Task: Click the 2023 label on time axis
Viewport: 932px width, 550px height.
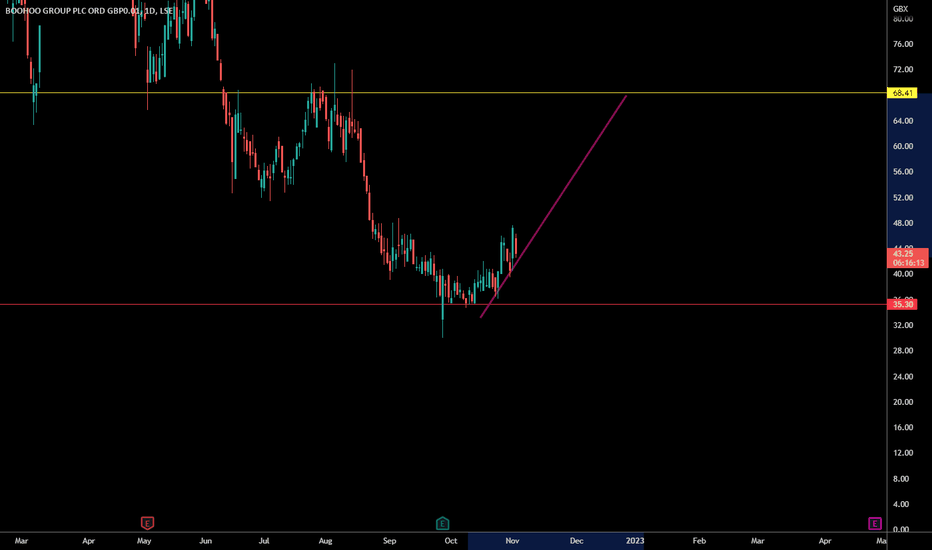Action: click(635, 541)
